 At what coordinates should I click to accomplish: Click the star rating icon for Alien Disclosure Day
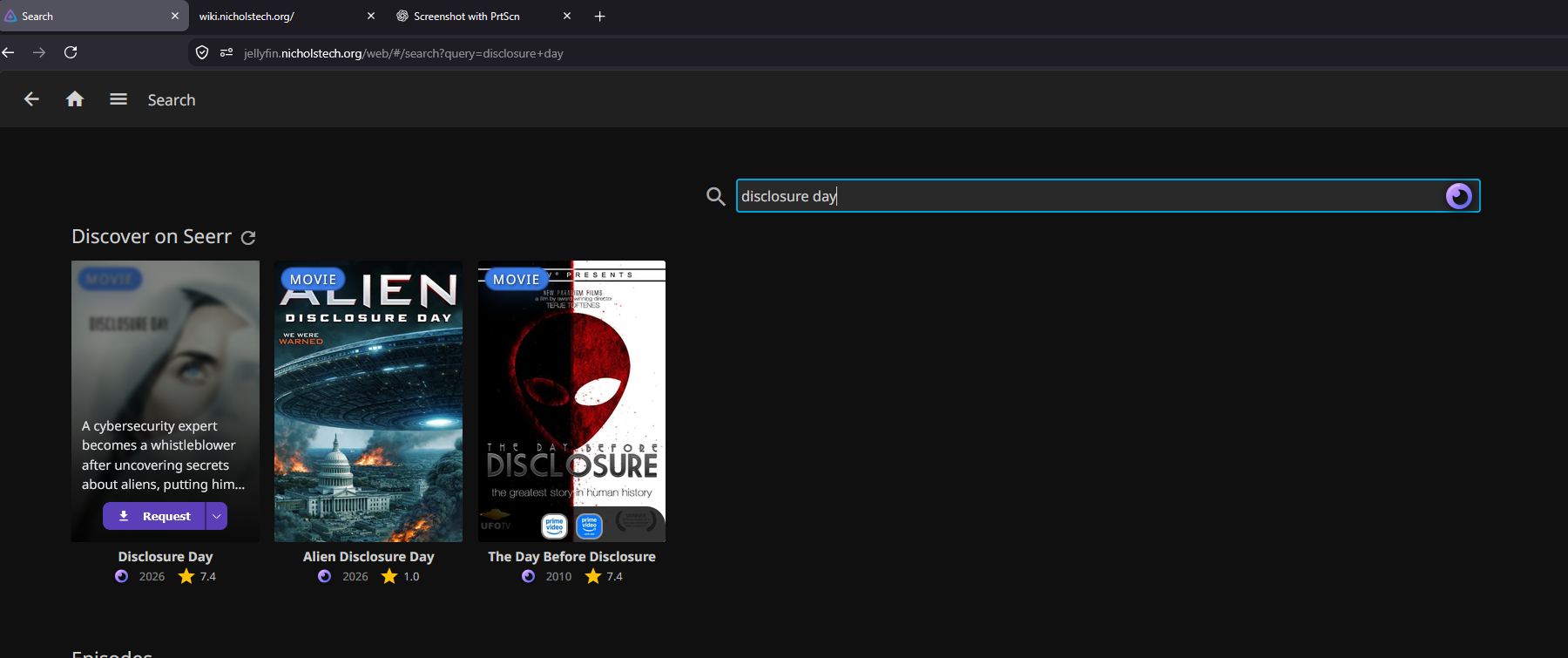pos(389,576)
